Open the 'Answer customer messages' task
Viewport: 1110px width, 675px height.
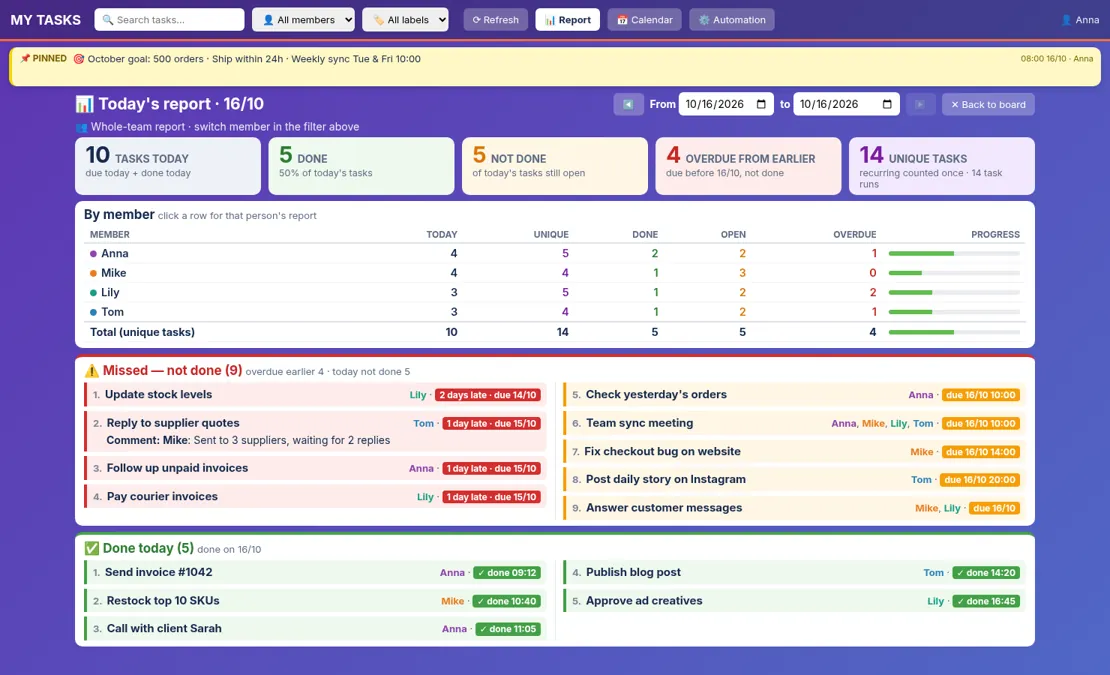[x=794, y=508]
